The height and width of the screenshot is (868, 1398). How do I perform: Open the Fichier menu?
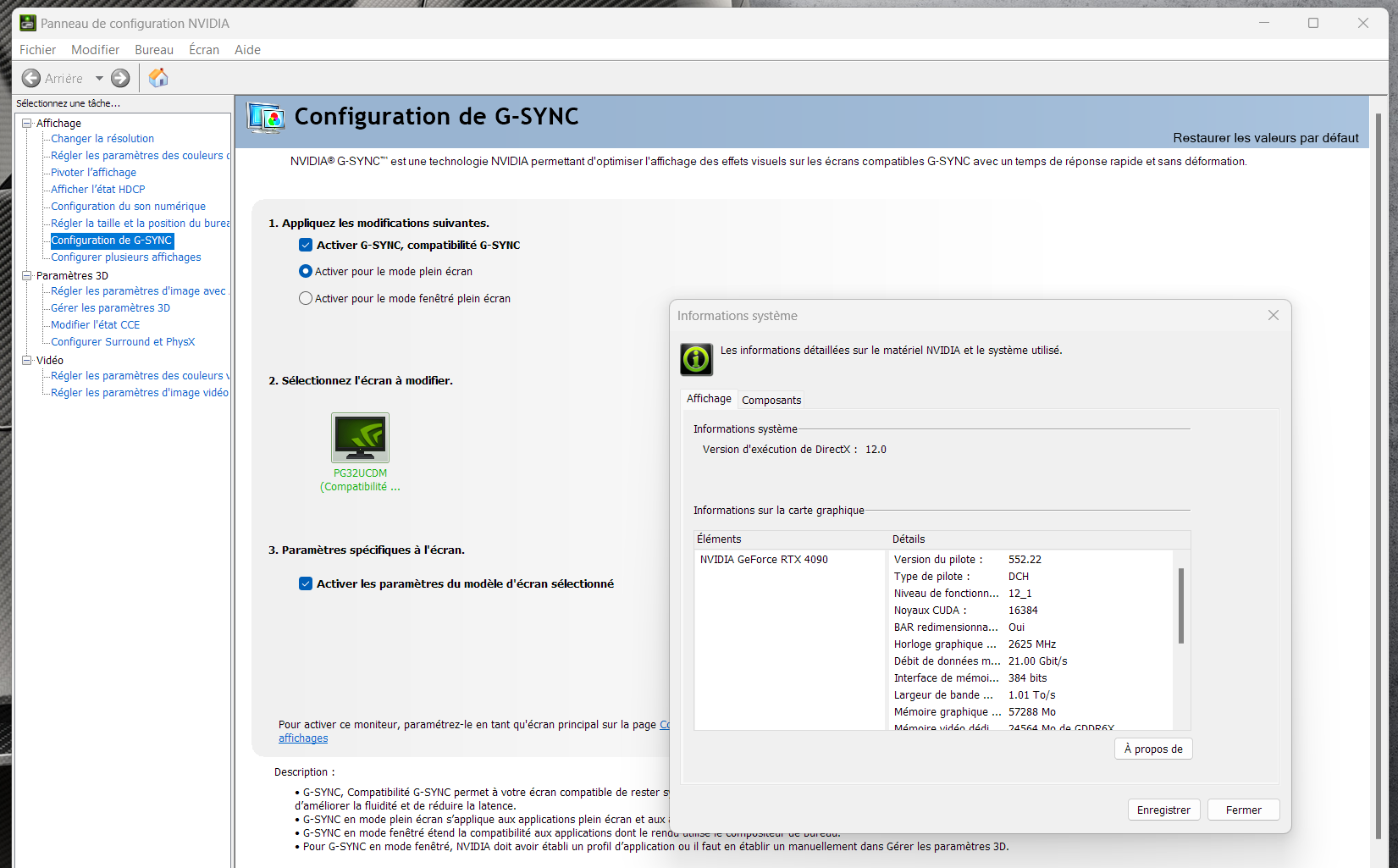pos(37,49)
